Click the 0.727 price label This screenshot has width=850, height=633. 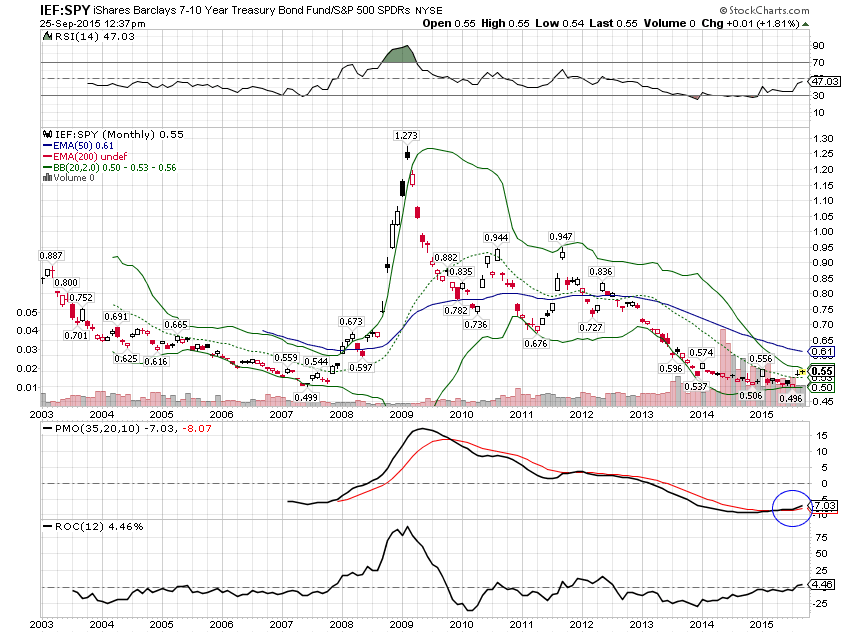coord(590,327)
